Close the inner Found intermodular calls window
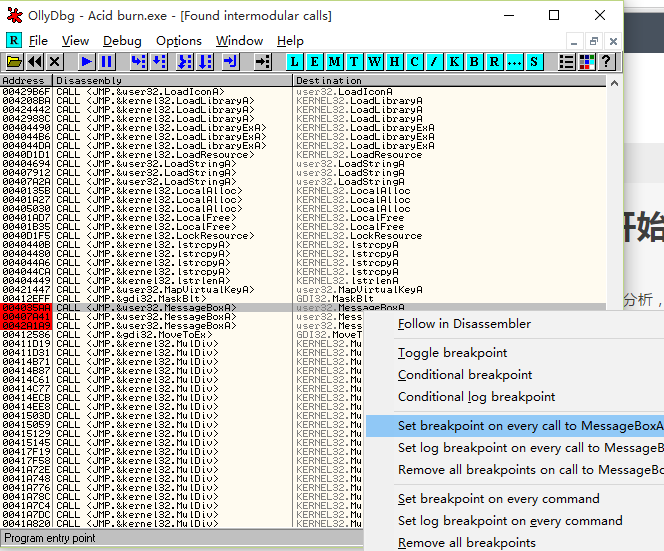Viewport: 664px width, 551px height. point(613,42)
